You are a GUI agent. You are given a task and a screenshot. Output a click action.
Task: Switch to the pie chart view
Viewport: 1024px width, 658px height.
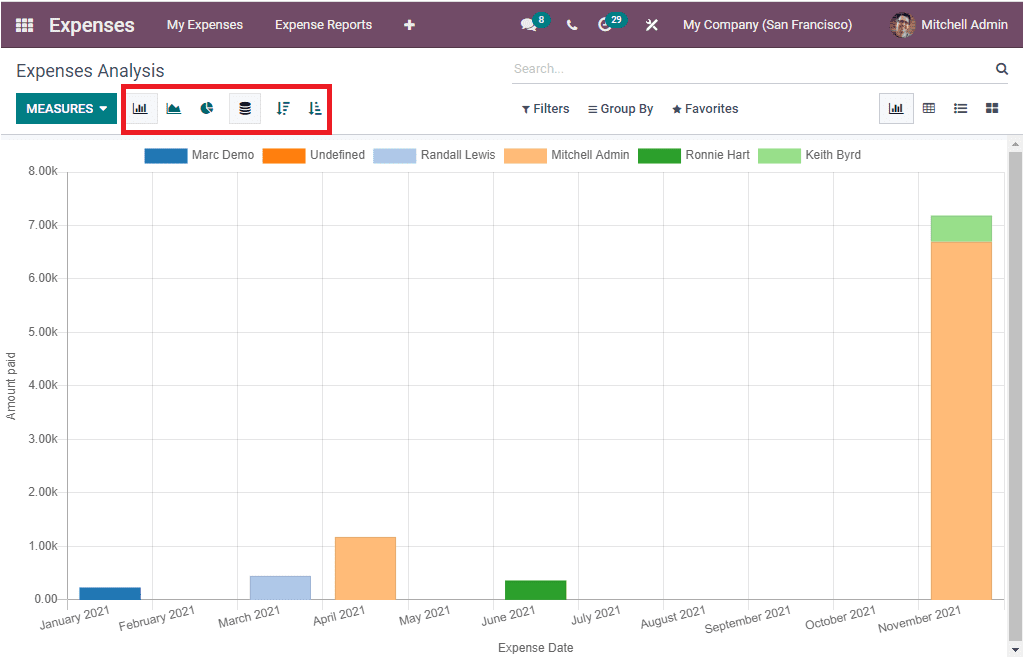206,107
